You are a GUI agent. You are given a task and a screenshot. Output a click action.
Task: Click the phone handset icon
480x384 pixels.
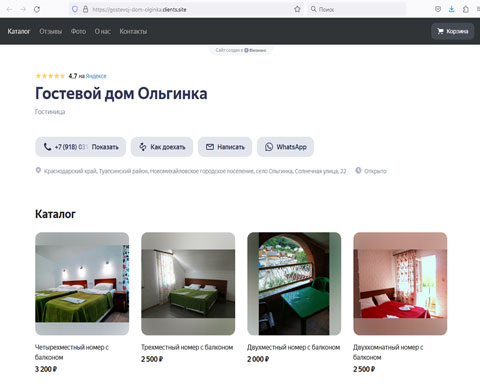47,147
